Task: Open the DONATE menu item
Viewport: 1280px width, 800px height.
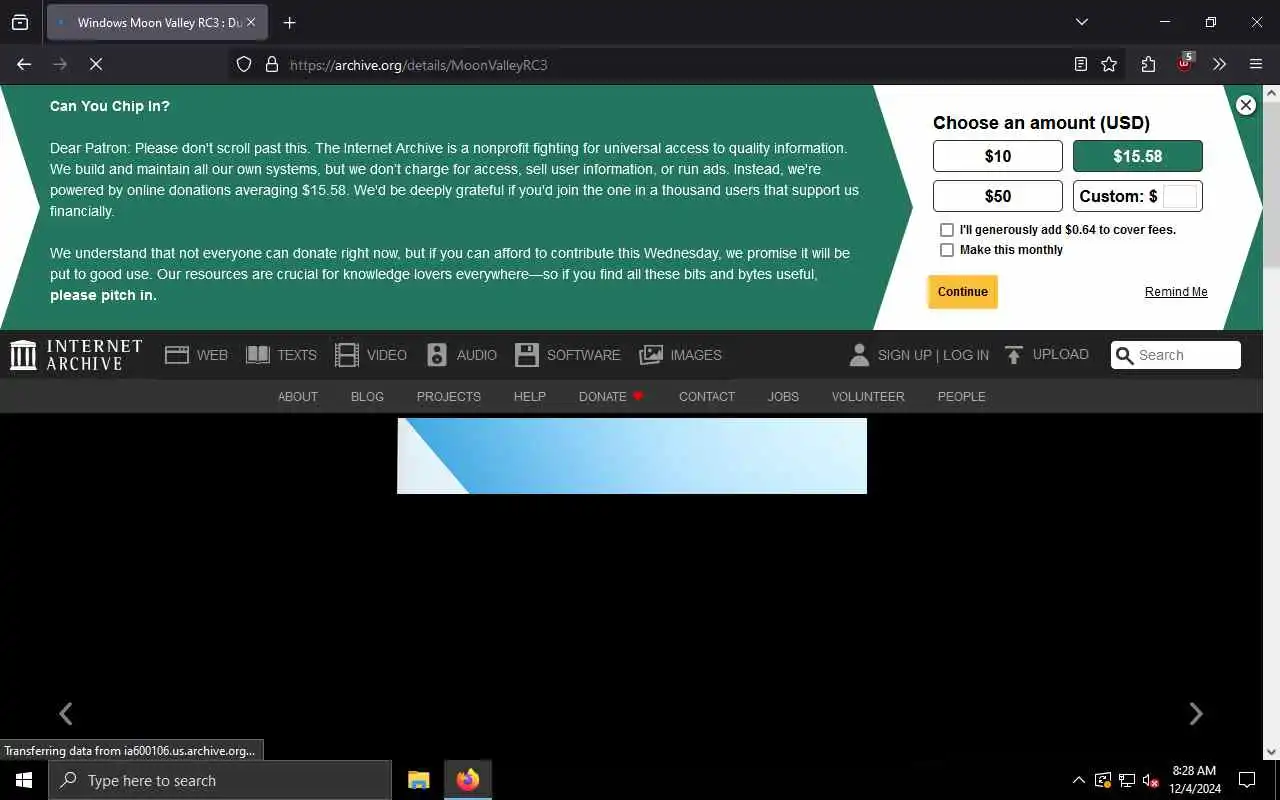Action: (x=611, y=397)
